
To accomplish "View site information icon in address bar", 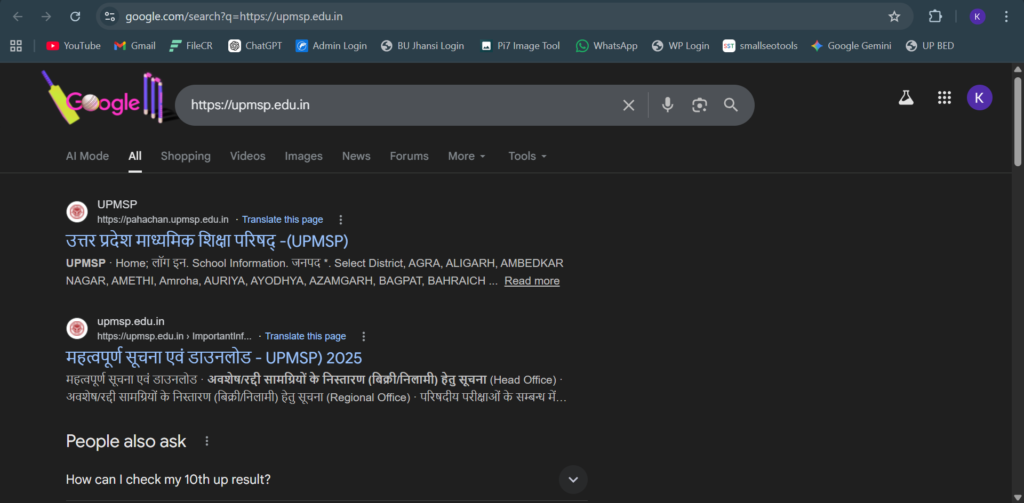I will tap(110, 17).
